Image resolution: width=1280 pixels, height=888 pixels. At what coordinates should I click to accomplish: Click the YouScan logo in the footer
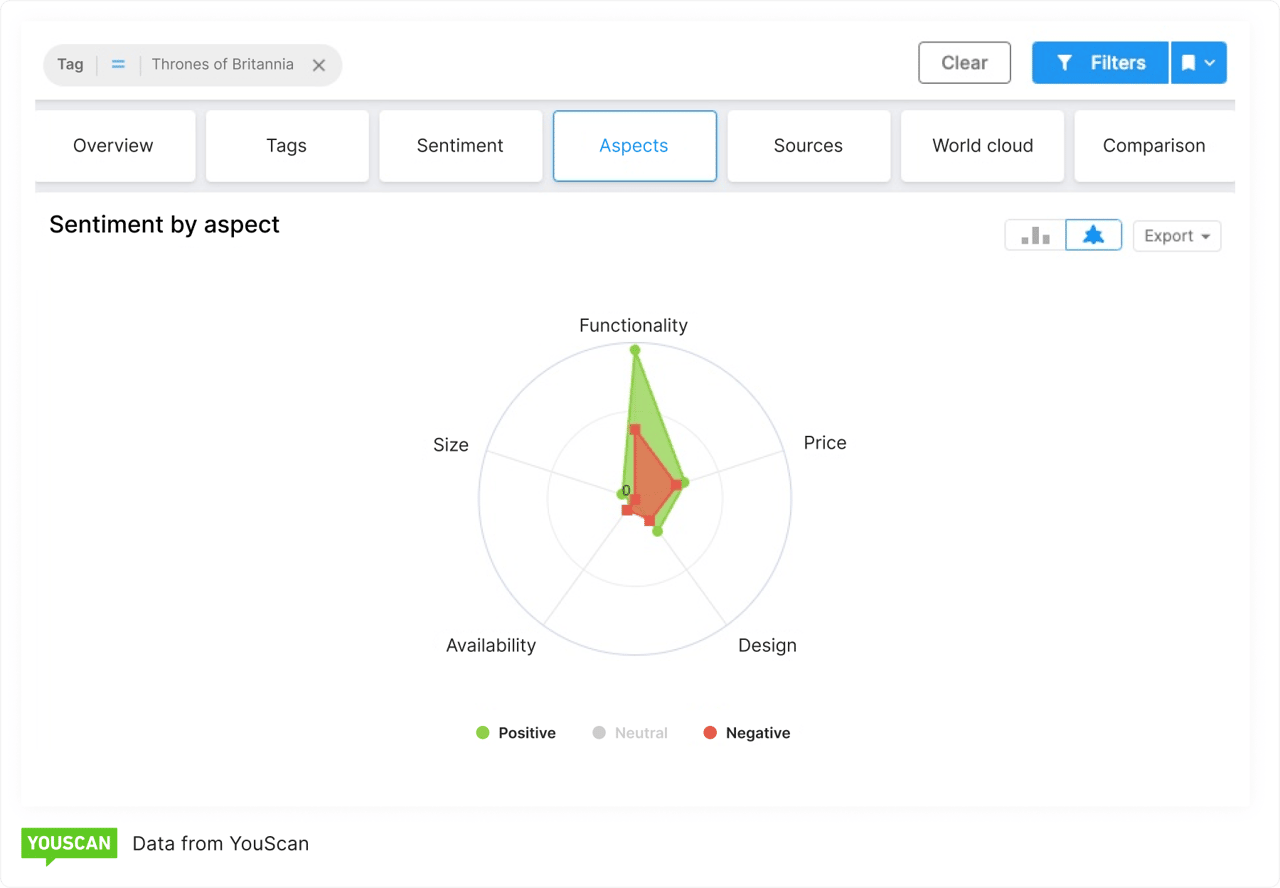coord(68,844)
